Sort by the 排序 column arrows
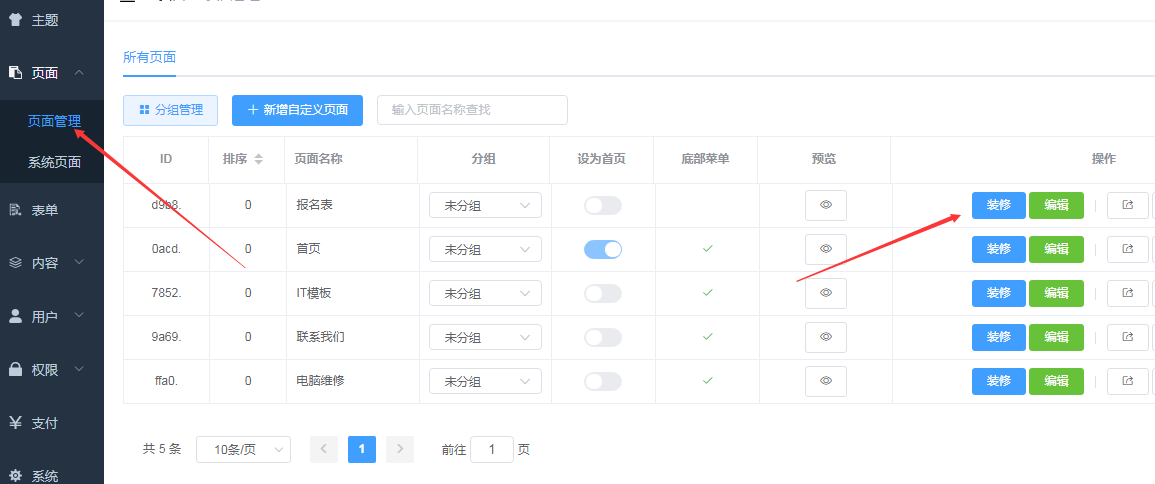This screenshot has width=1155, height=484. point(259,158)
